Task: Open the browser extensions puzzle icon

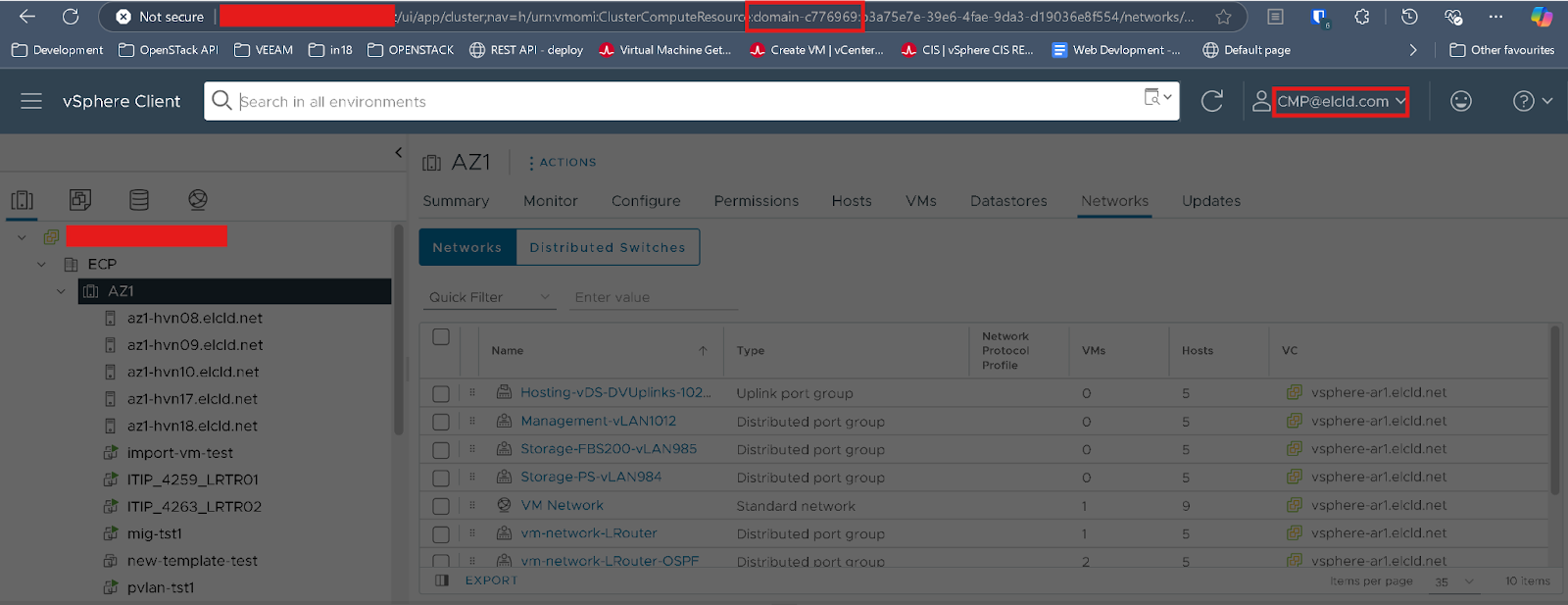Action: coord(1362,17)
